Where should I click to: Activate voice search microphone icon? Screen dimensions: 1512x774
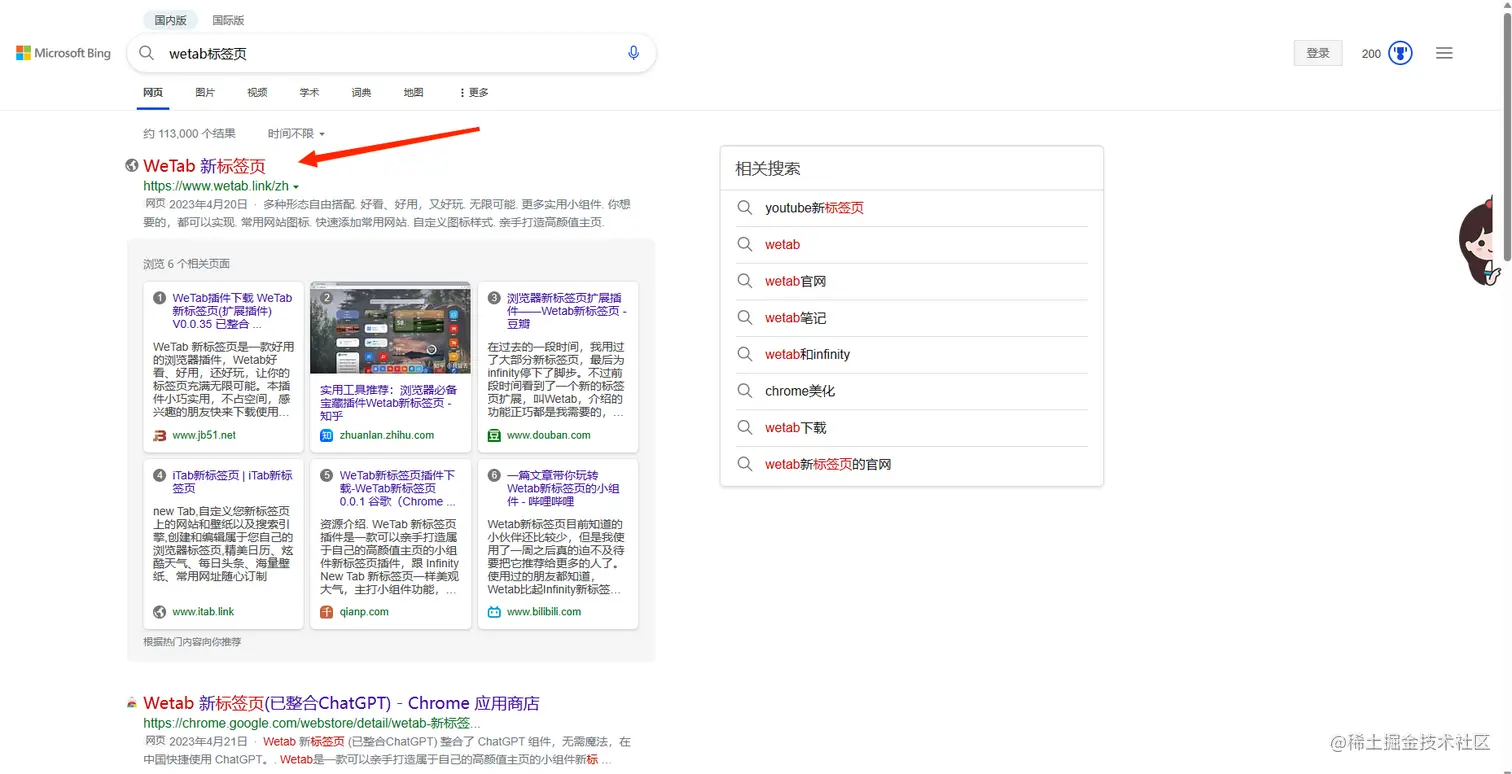point(633,53)
